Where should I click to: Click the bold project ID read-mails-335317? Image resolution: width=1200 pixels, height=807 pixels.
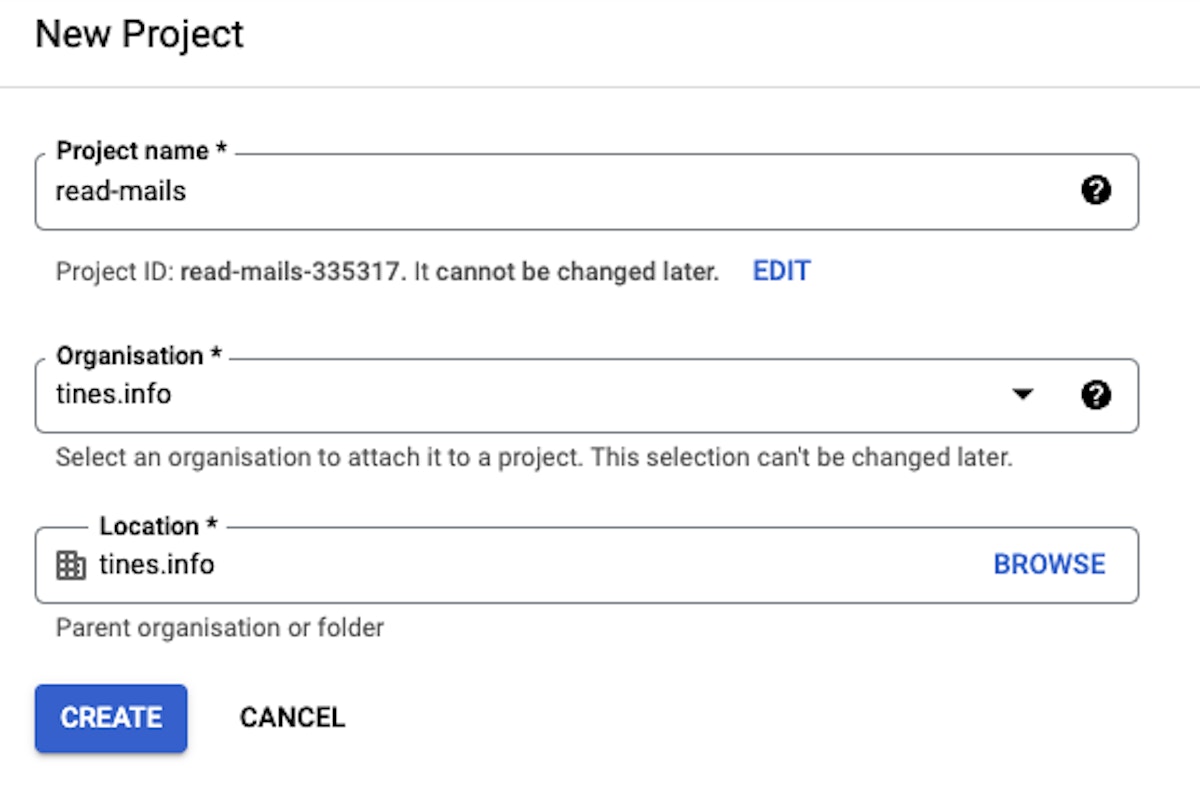click(293, 272)
